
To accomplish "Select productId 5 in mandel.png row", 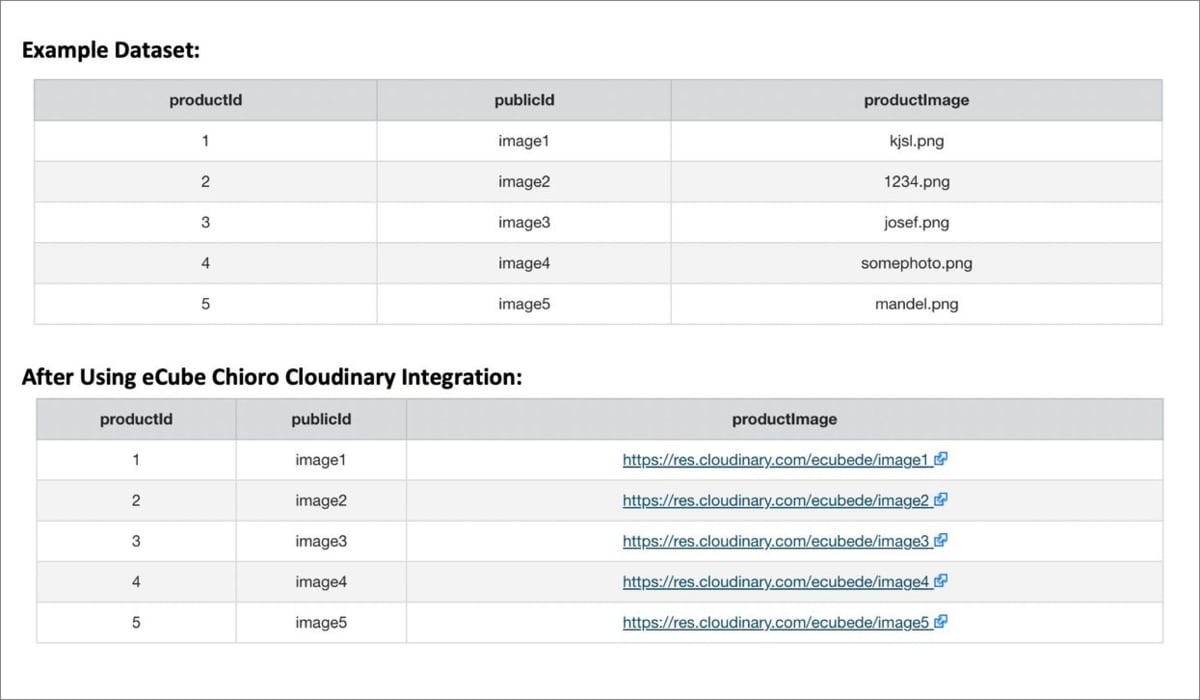I will click(x=205, y=304).
